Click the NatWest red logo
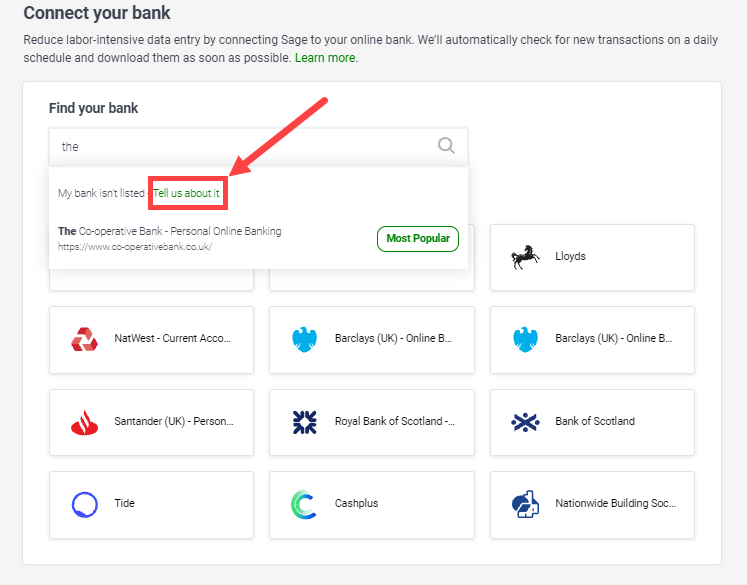 [x=85, y=339]
